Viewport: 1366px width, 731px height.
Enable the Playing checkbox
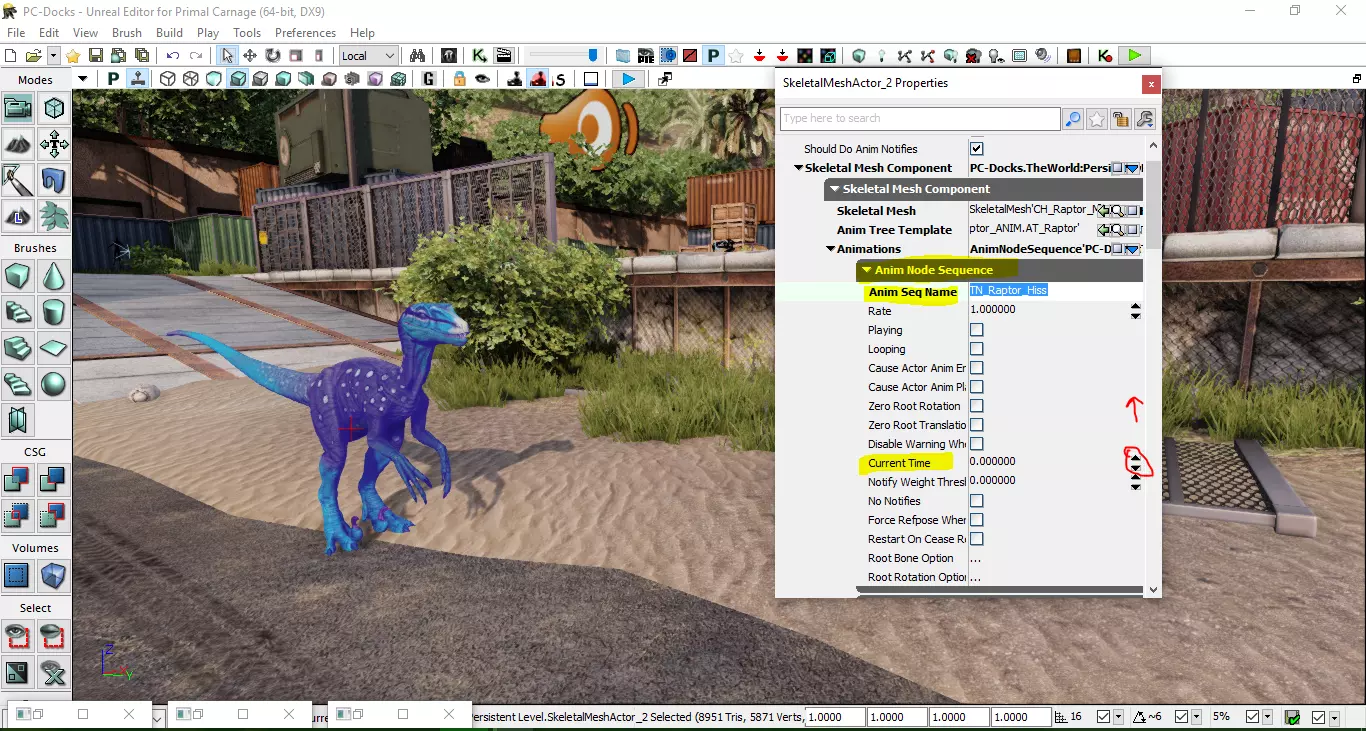(x=977, y=330)
